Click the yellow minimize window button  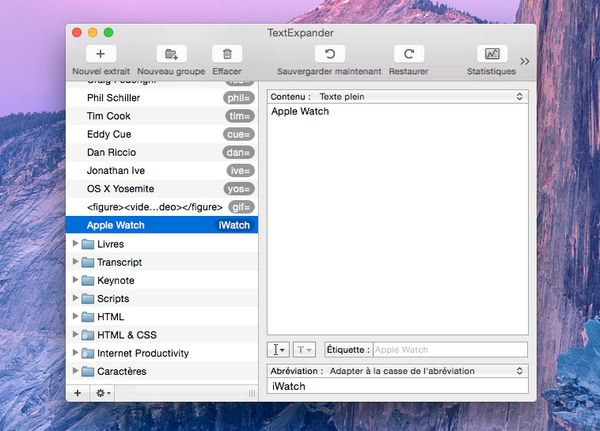pos(93,33)
